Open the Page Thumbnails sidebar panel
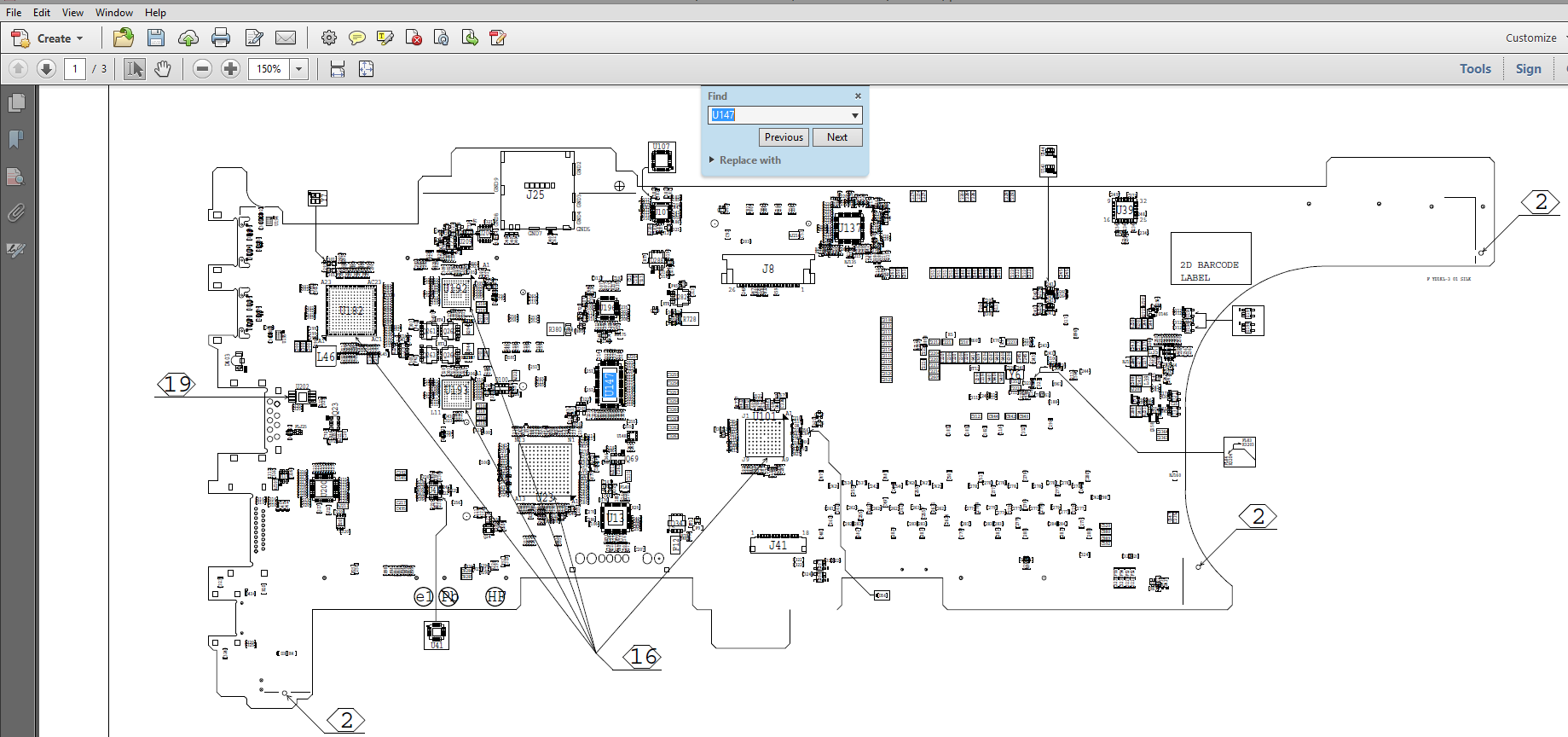The image size is (1568, 737). tap(16, 103)
